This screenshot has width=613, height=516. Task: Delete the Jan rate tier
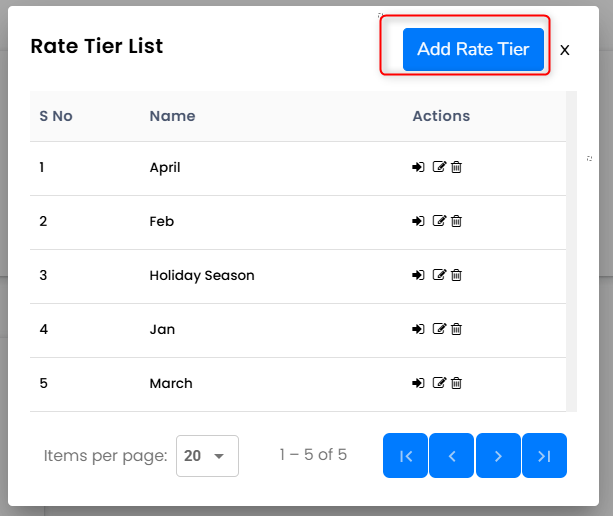pyautogui.click(x=456, y=329)
